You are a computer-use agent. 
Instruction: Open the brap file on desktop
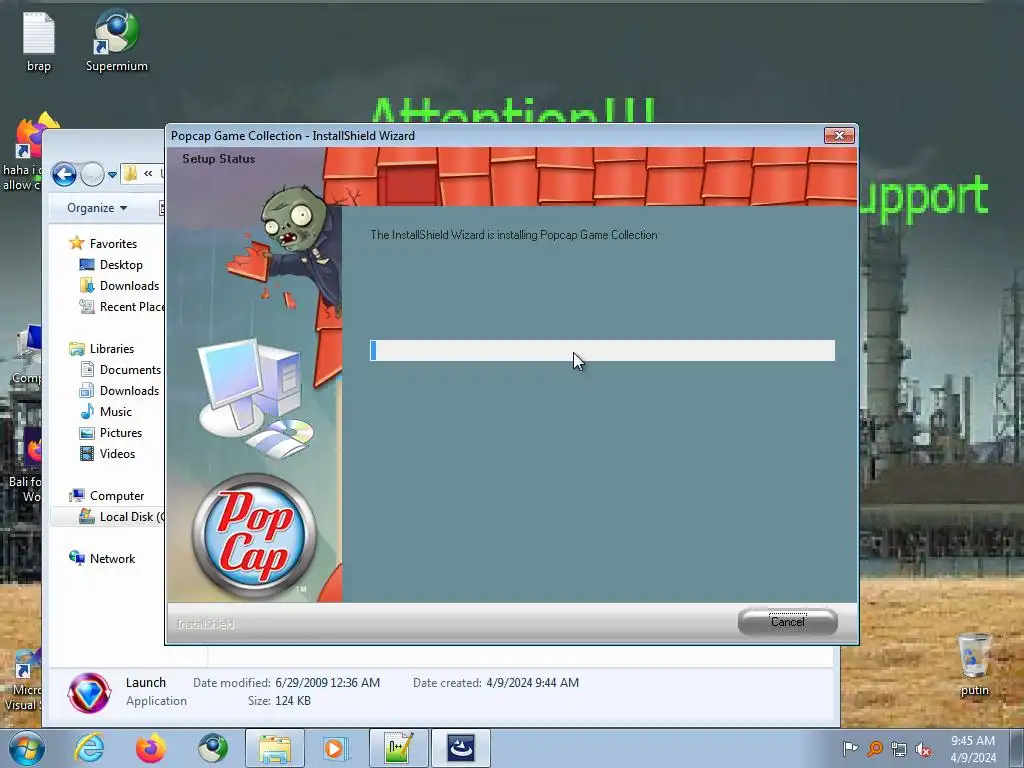coord(39,43)
